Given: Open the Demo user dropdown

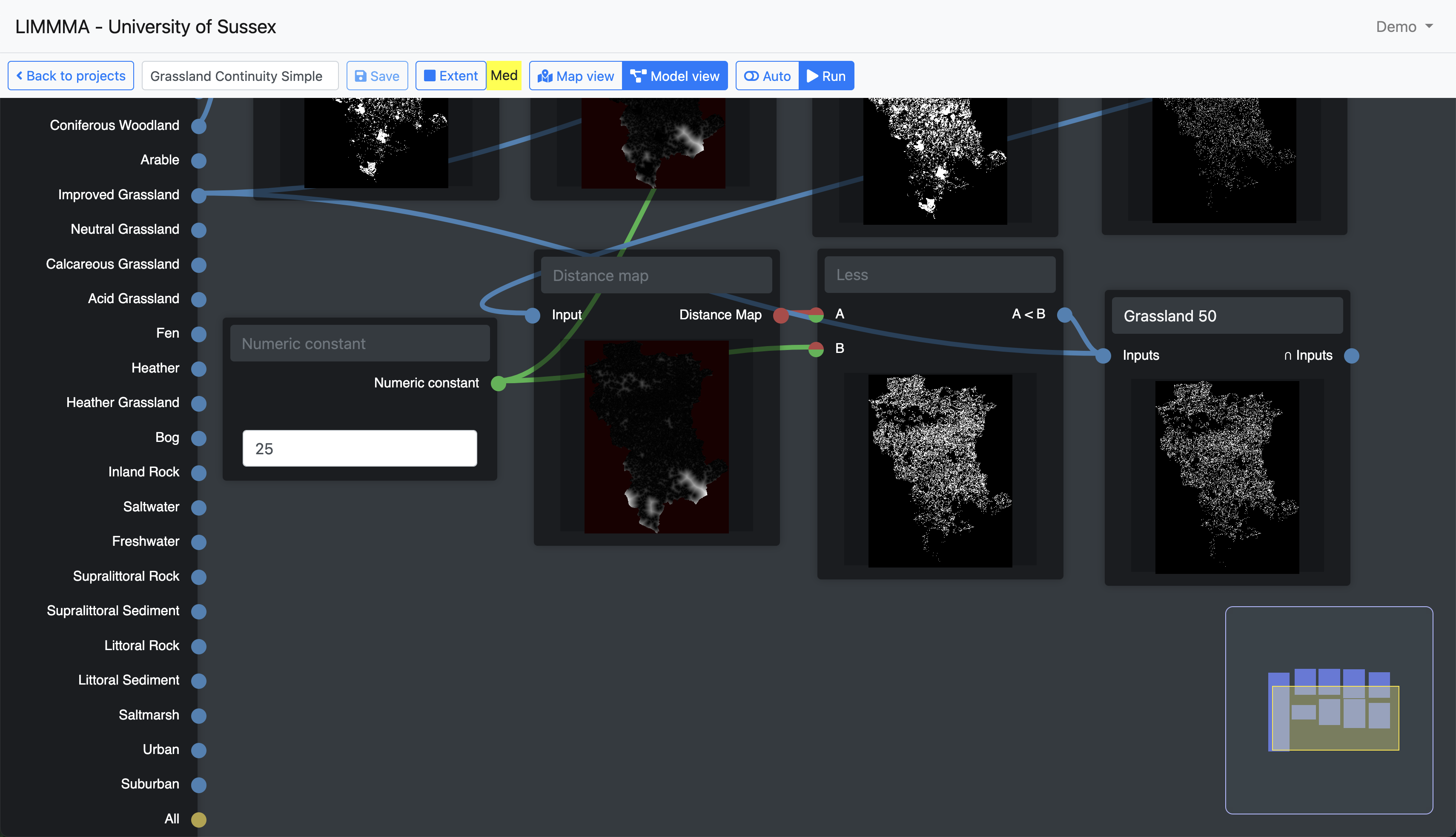Looking at the screenshot, I should (x=1404, y=27).
